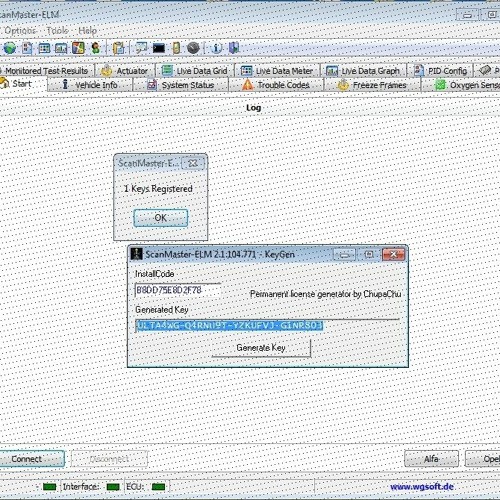The height and width of the screenshot is (500, 500).
Task: Click the document report toolbar icon
Action: coord(27,48)
